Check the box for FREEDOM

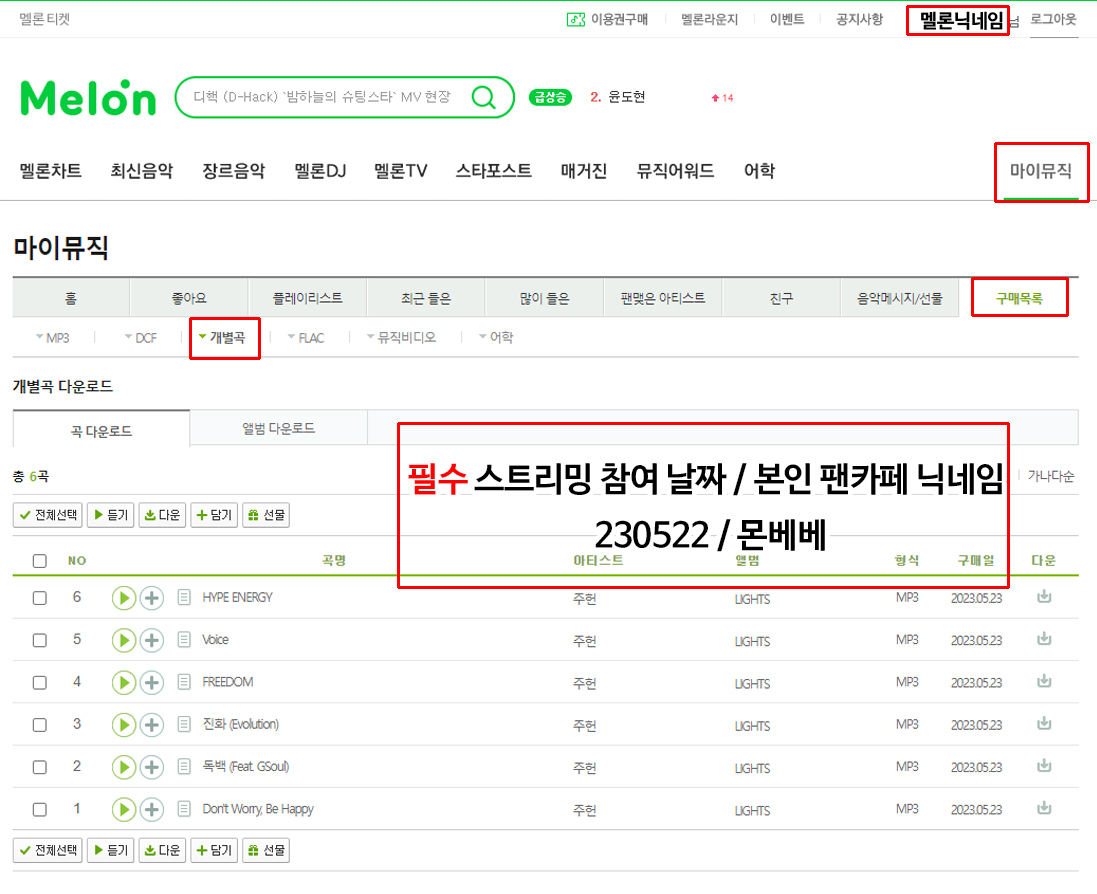pyautogui.click(x=40, y=683)
